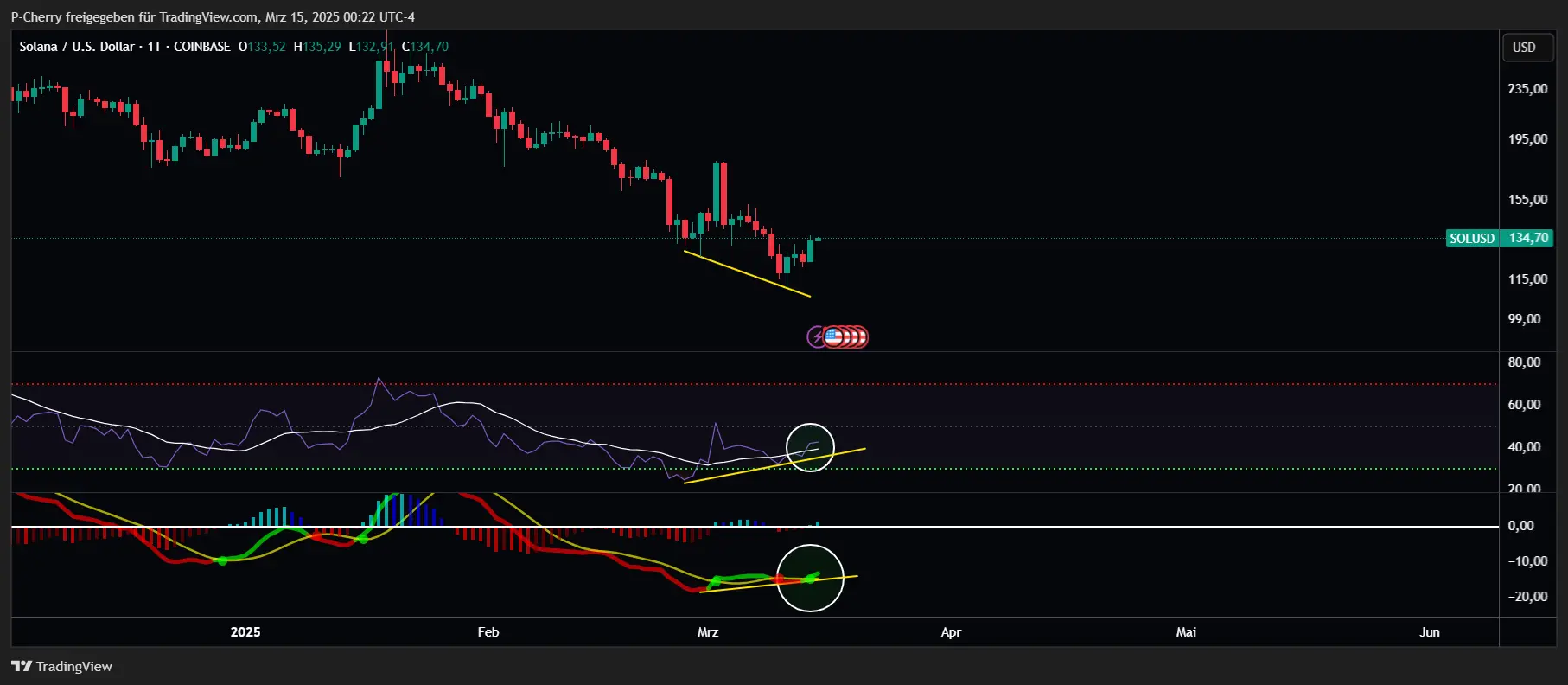Click the low value 132,91
The height and width of the screenshot is (685, 1568).
click(x=375, y=47)
